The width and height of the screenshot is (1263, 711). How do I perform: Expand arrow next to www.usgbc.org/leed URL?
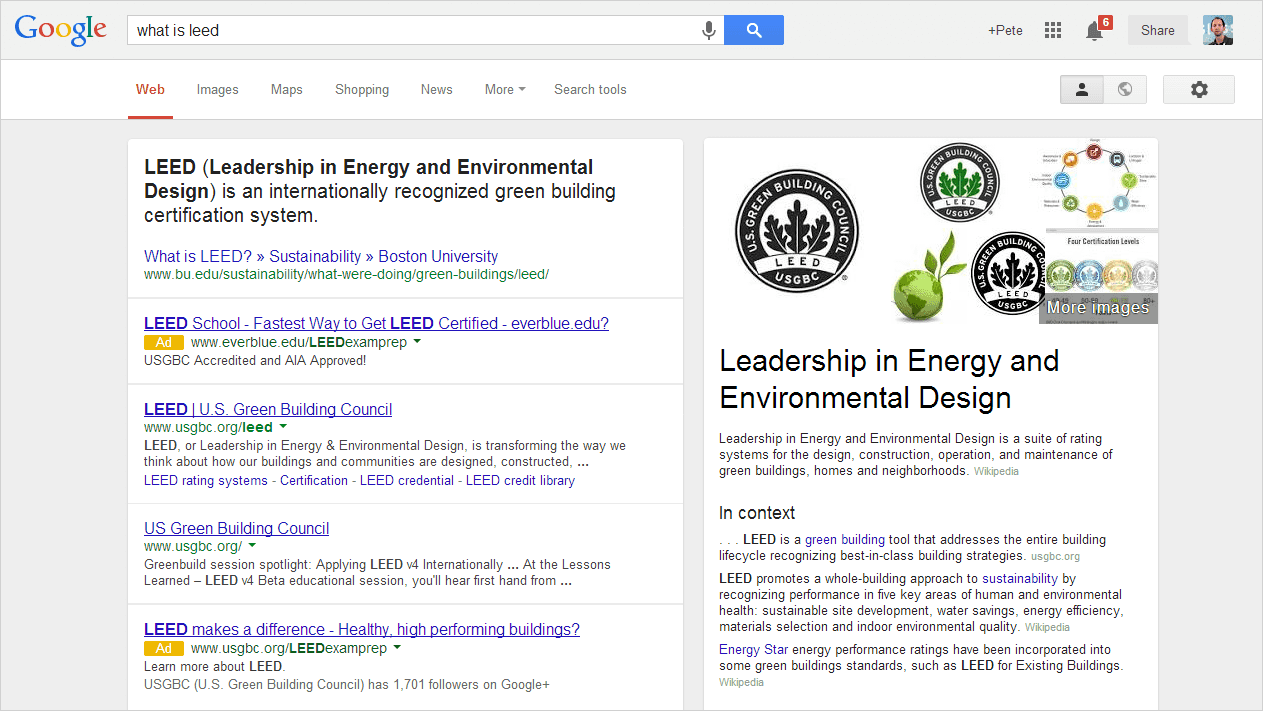pyautogui.click(x=283, y=427)
